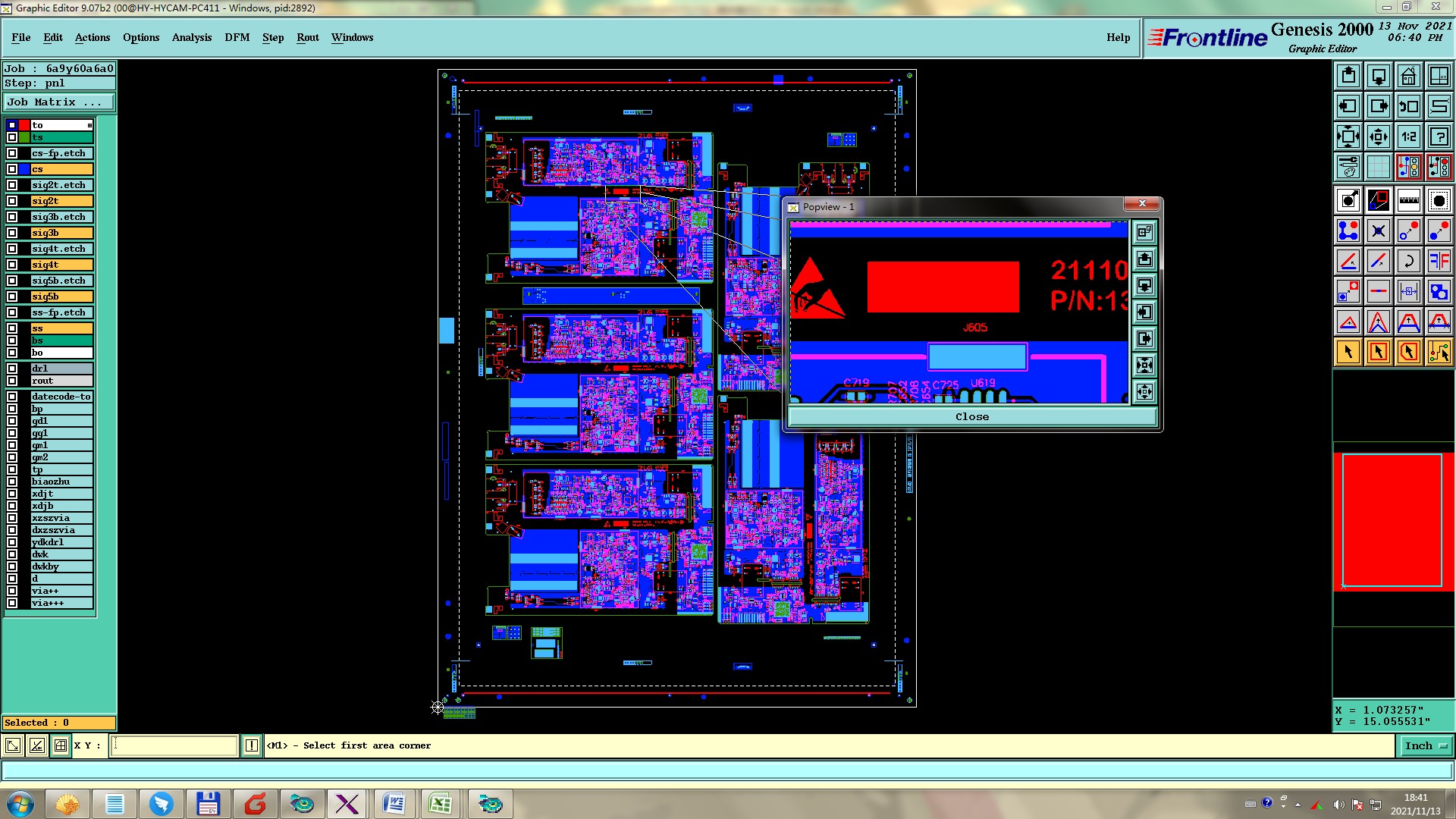1456x819 pixels.
Task: Select the ruler measure tool
Action: point(1408,200)
